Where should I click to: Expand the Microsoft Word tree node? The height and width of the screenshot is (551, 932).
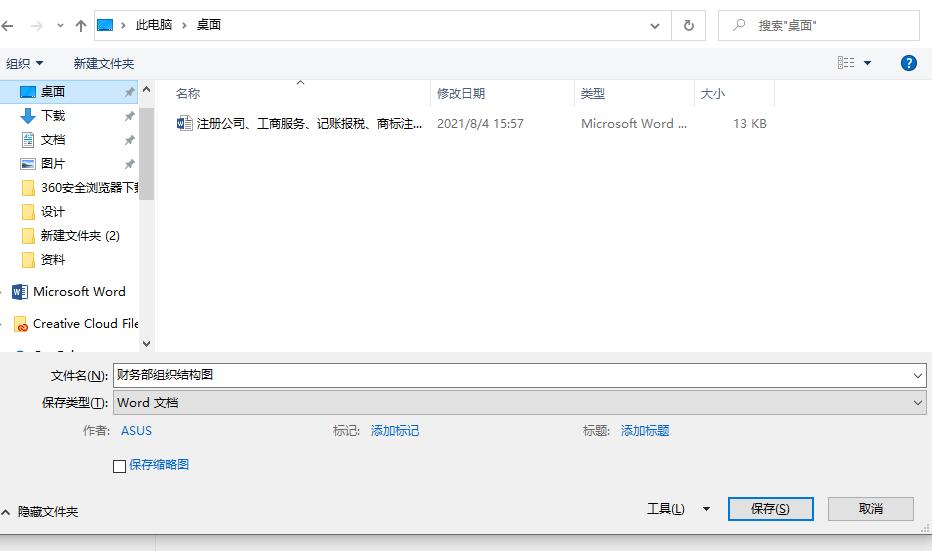point(2,292)
